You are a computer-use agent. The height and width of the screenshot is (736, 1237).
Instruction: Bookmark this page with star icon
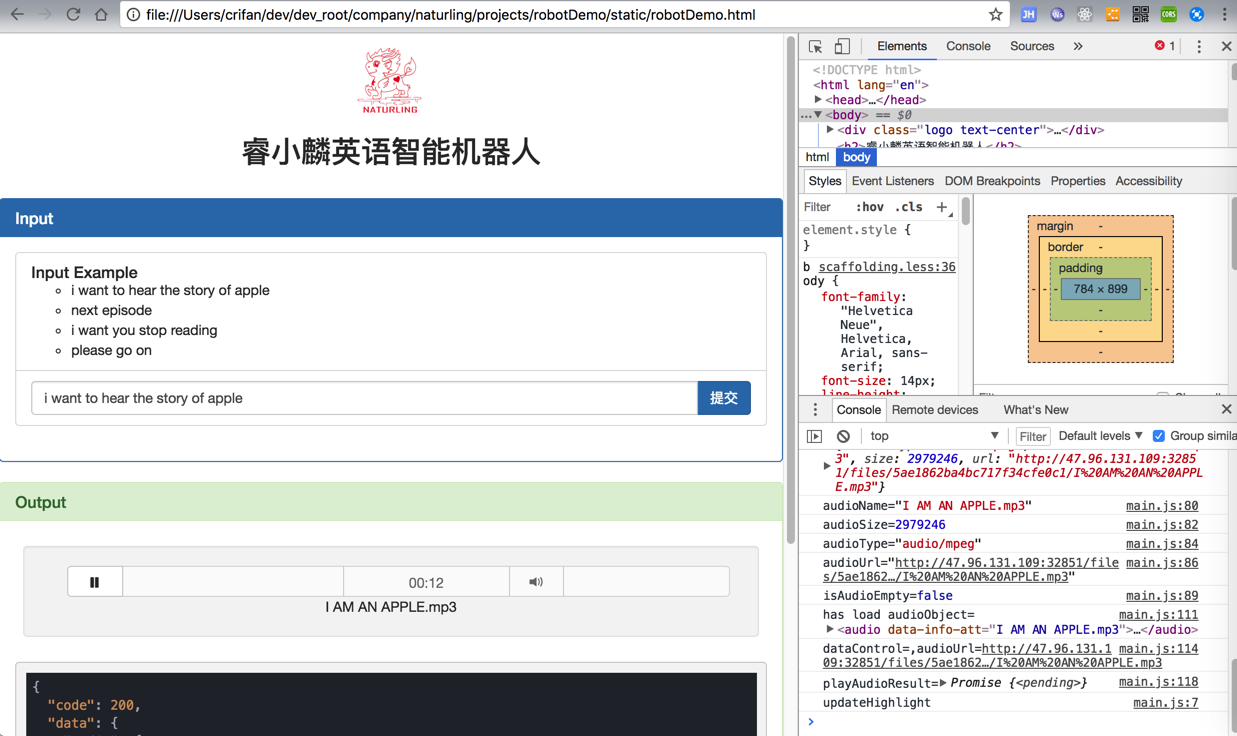[995, 15]
